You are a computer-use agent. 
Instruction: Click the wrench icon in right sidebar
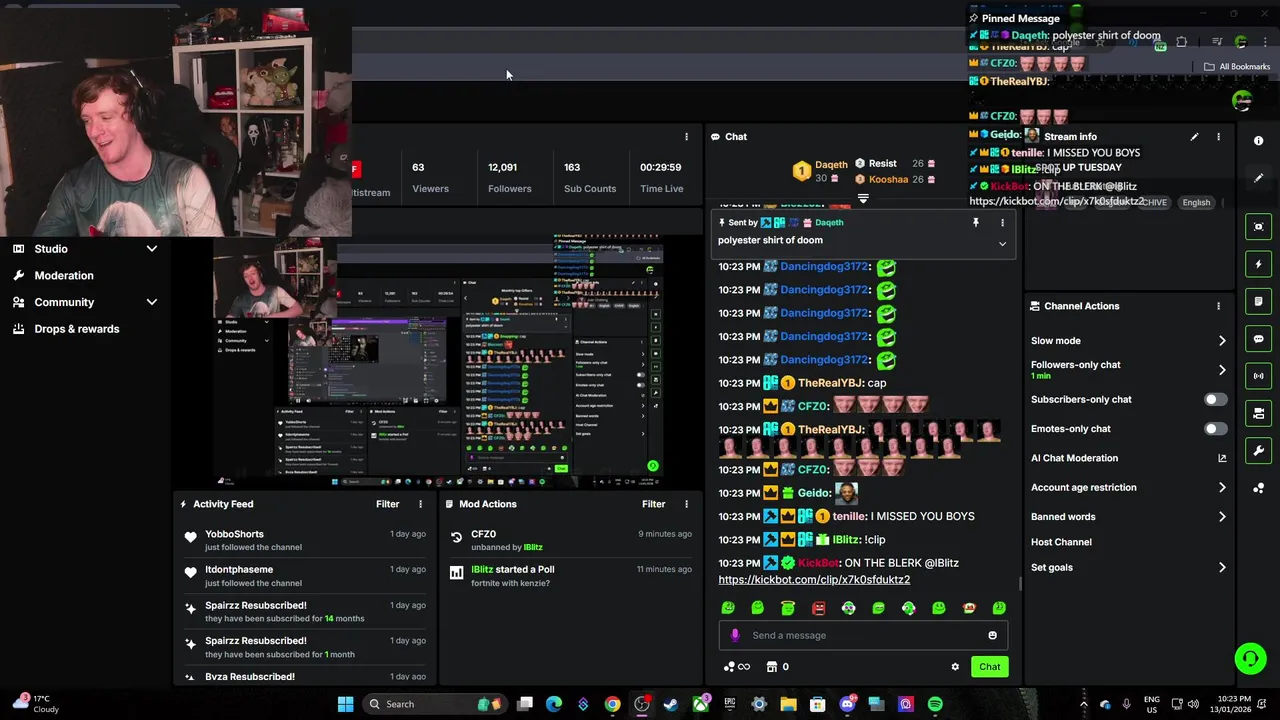pos(1259,451)
